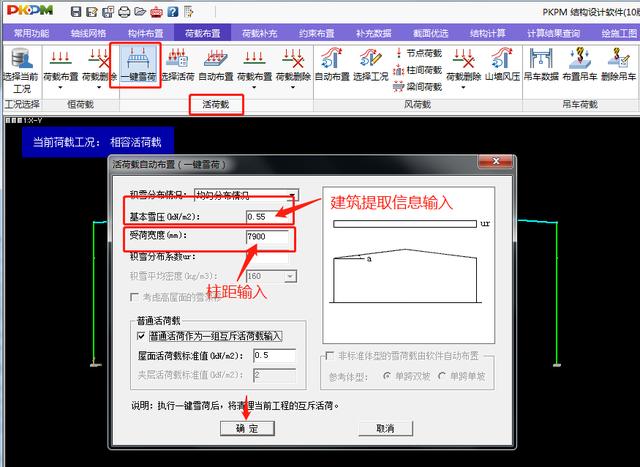Select the 节点荷载 tool

pos(418,53)
